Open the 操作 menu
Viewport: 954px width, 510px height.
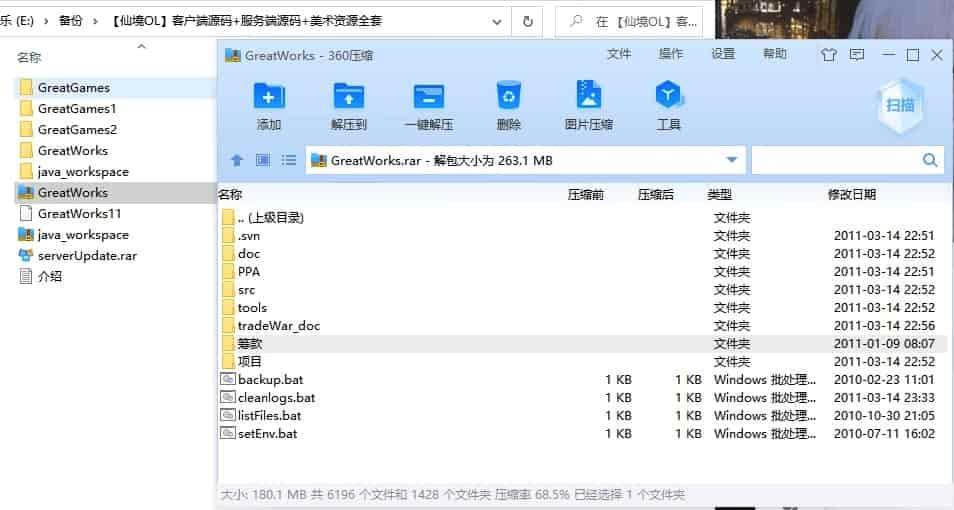point(670,54)
